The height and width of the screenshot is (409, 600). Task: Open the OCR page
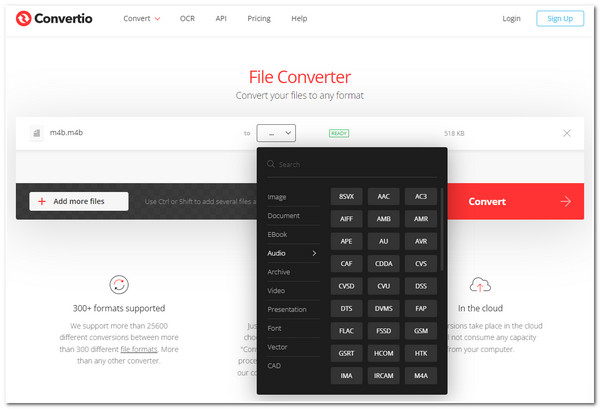pyautogui.click(x=187, y=18)
